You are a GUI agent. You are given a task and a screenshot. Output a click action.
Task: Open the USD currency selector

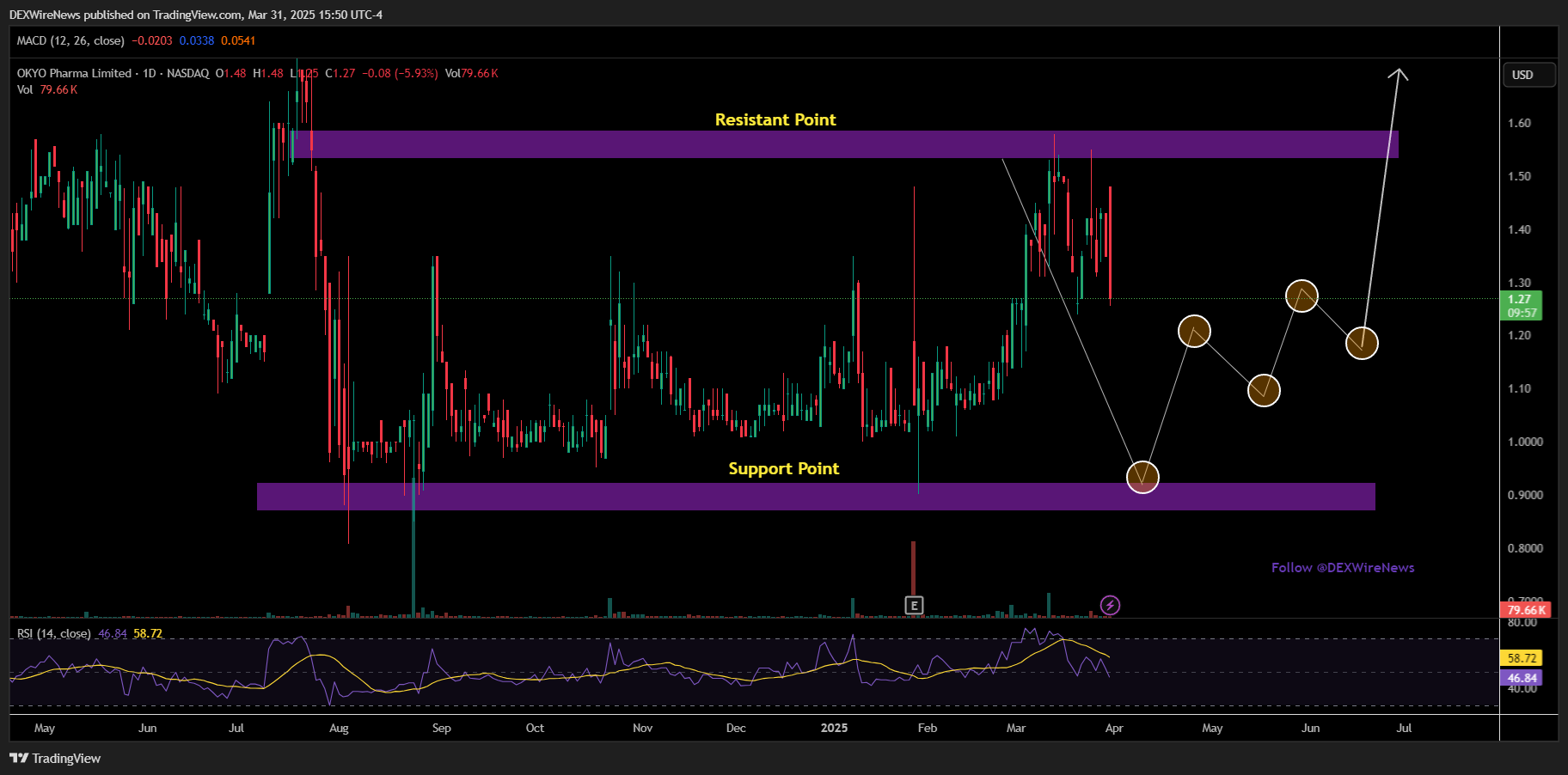click(1528, 75)
